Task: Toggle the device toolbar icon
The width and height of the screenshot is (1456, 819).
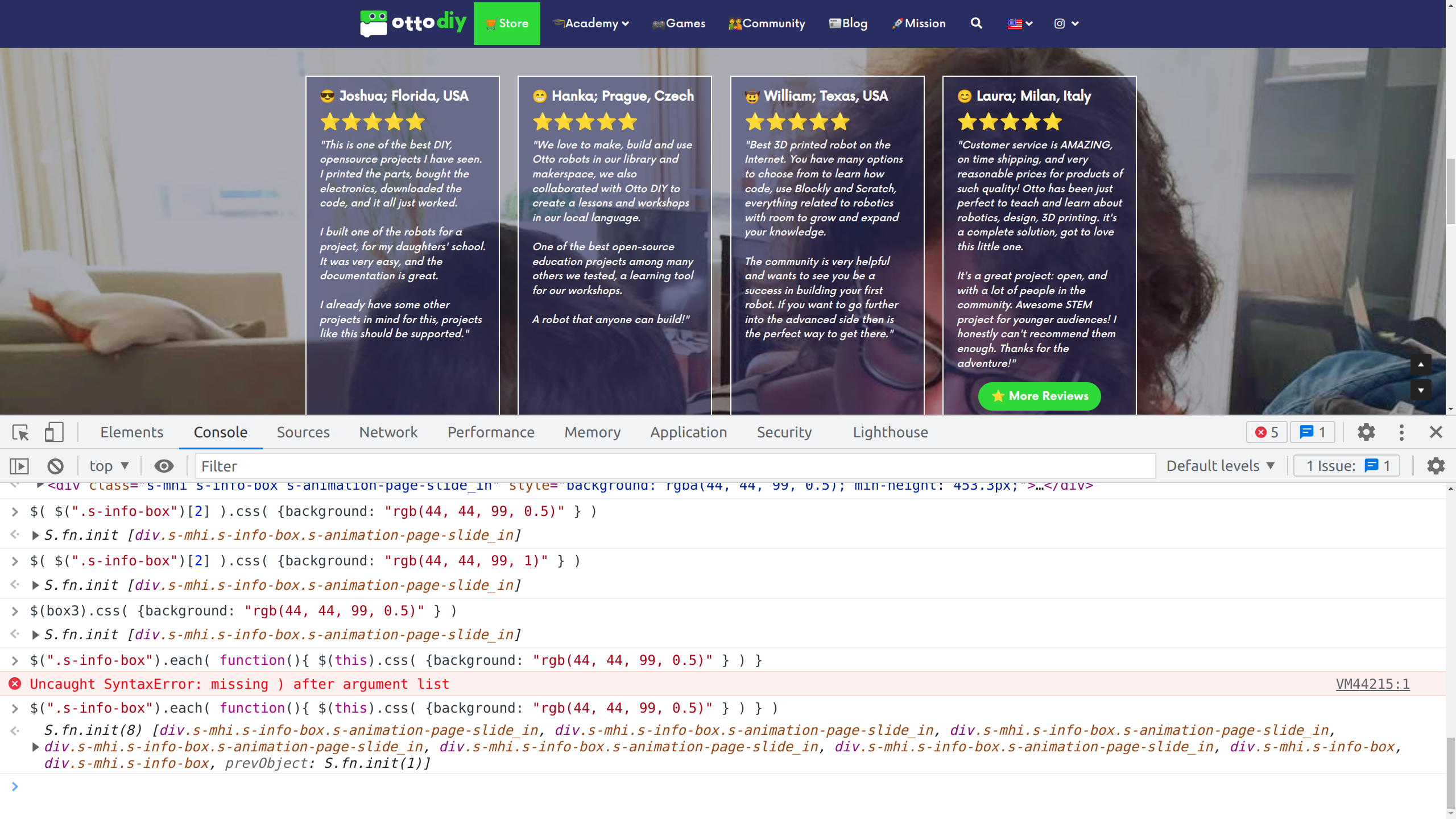Action: (x=54, y=433)
